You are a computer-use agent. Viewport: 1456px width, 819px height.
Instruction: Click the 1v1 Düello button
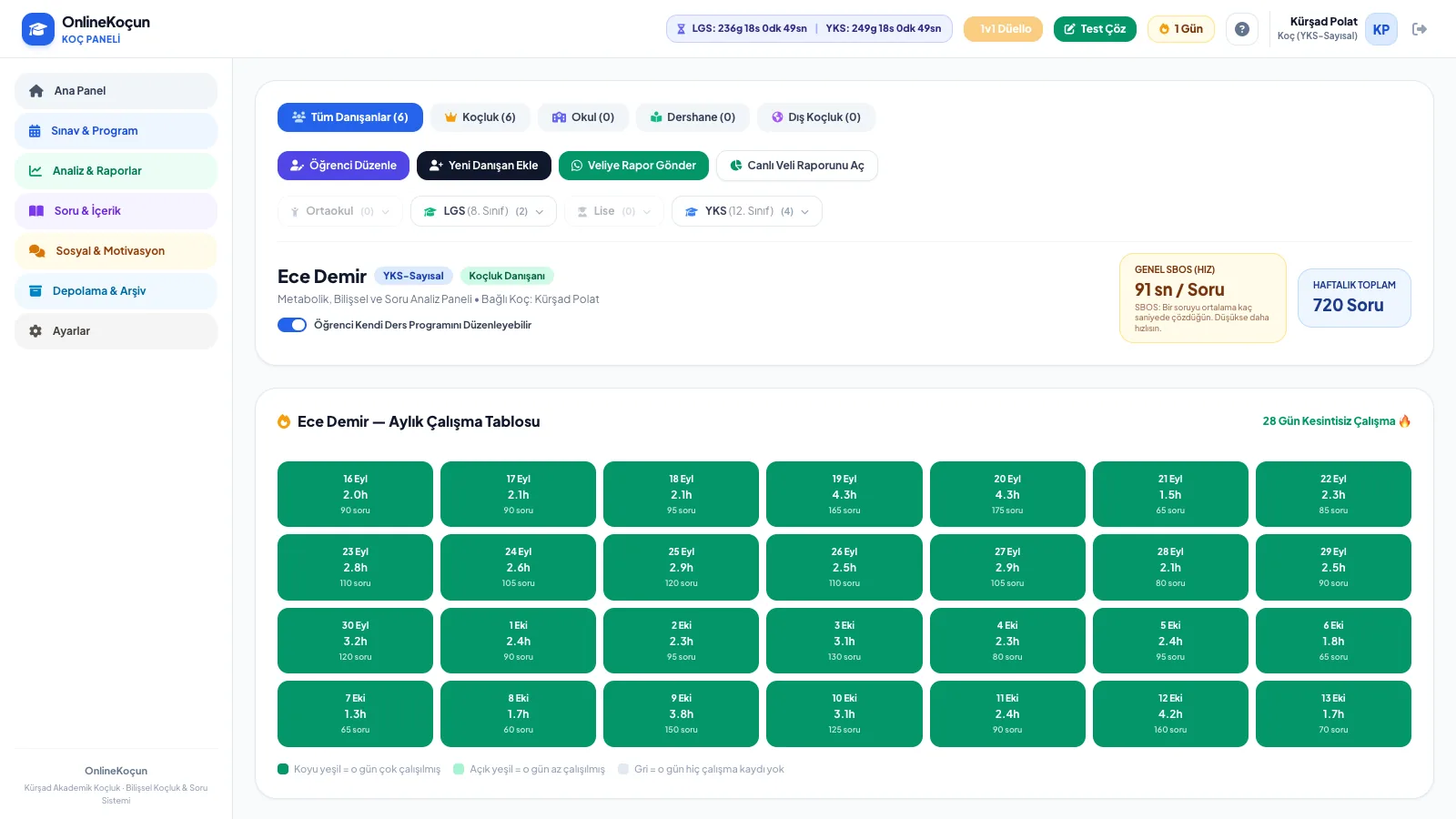1003,29
